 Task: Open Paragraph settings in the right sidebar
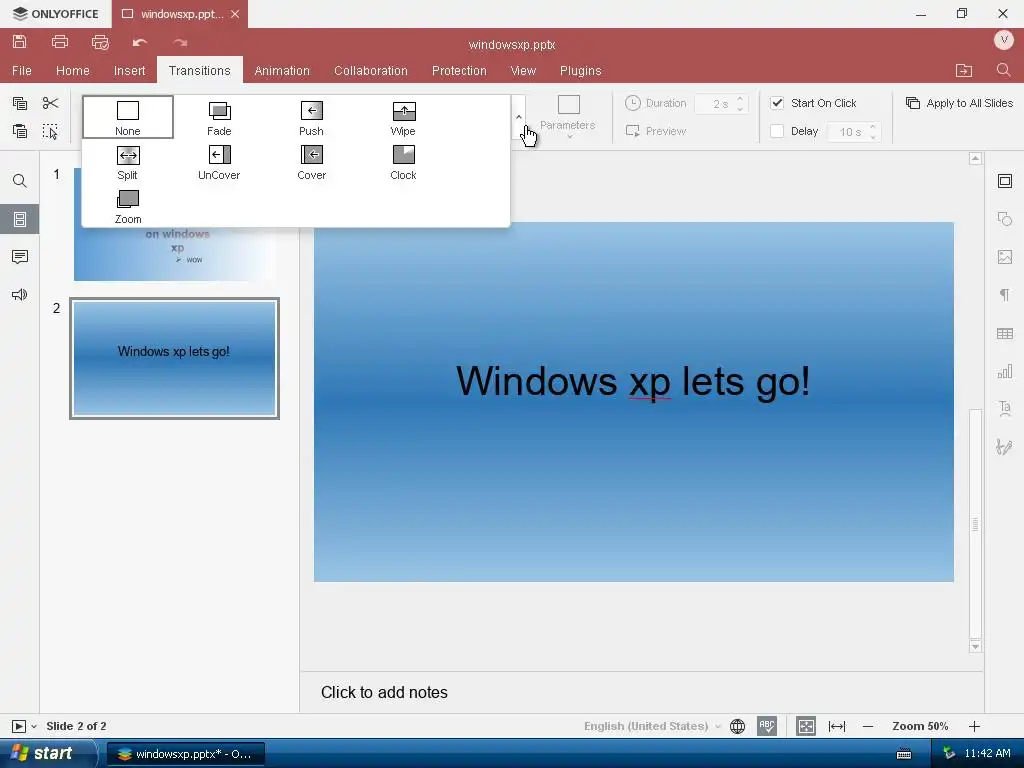point(1005,295)
